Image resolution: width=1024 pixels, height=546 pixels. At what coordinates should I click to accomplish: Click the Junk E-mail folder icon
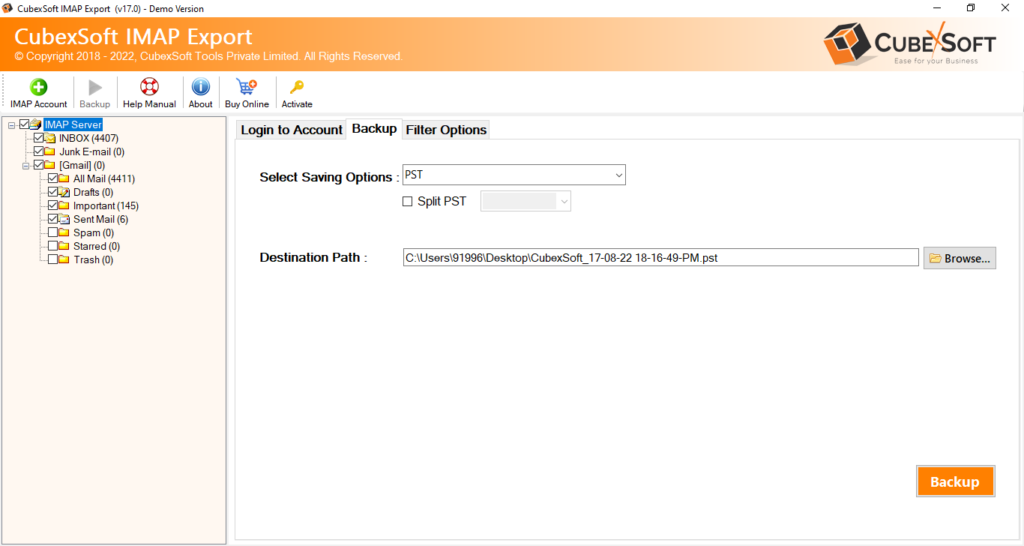pyautogui.click(x=50, y=152)
